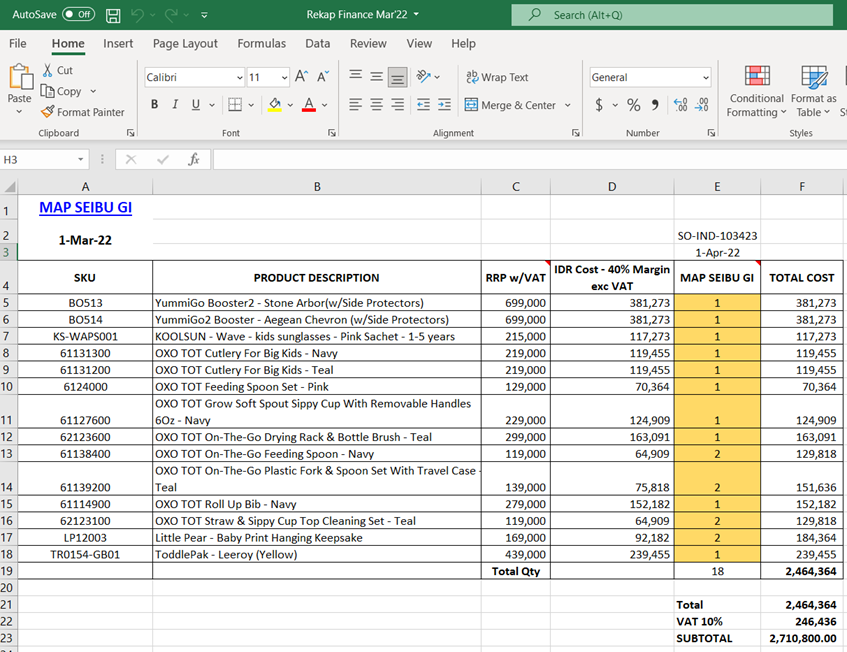Toggle Bottom Align button
This screenshot has height=652, width=847.
398,78
